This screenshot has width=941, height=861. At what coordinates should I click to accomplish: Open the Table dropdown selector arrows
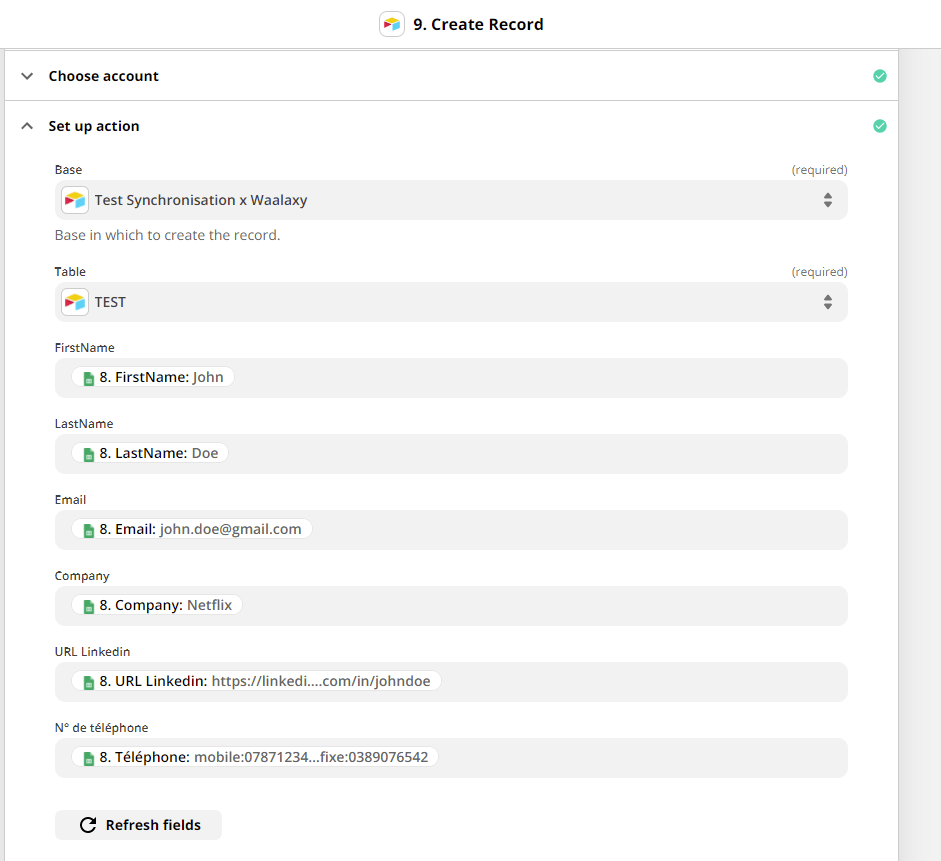pos(828,302)
